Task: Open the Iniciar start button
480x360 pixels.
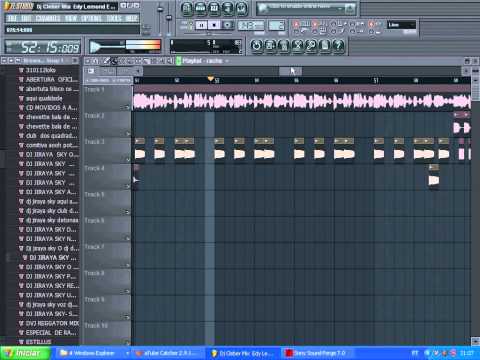Action: click(x=25, y=353)
